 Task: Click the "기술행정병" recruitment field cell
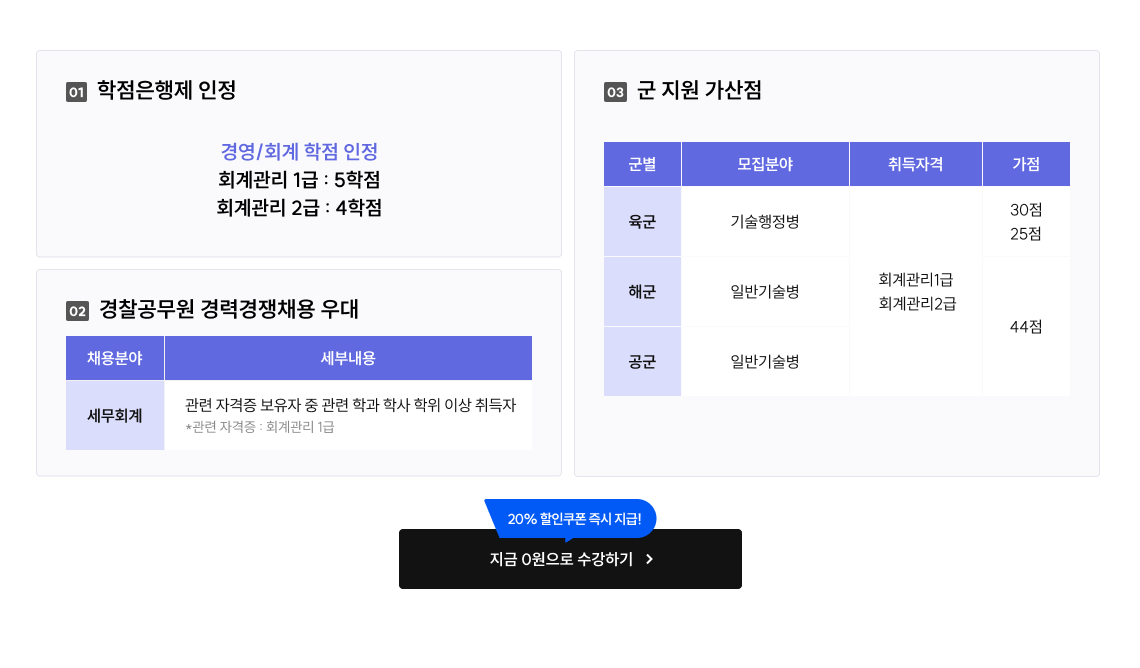765,221
